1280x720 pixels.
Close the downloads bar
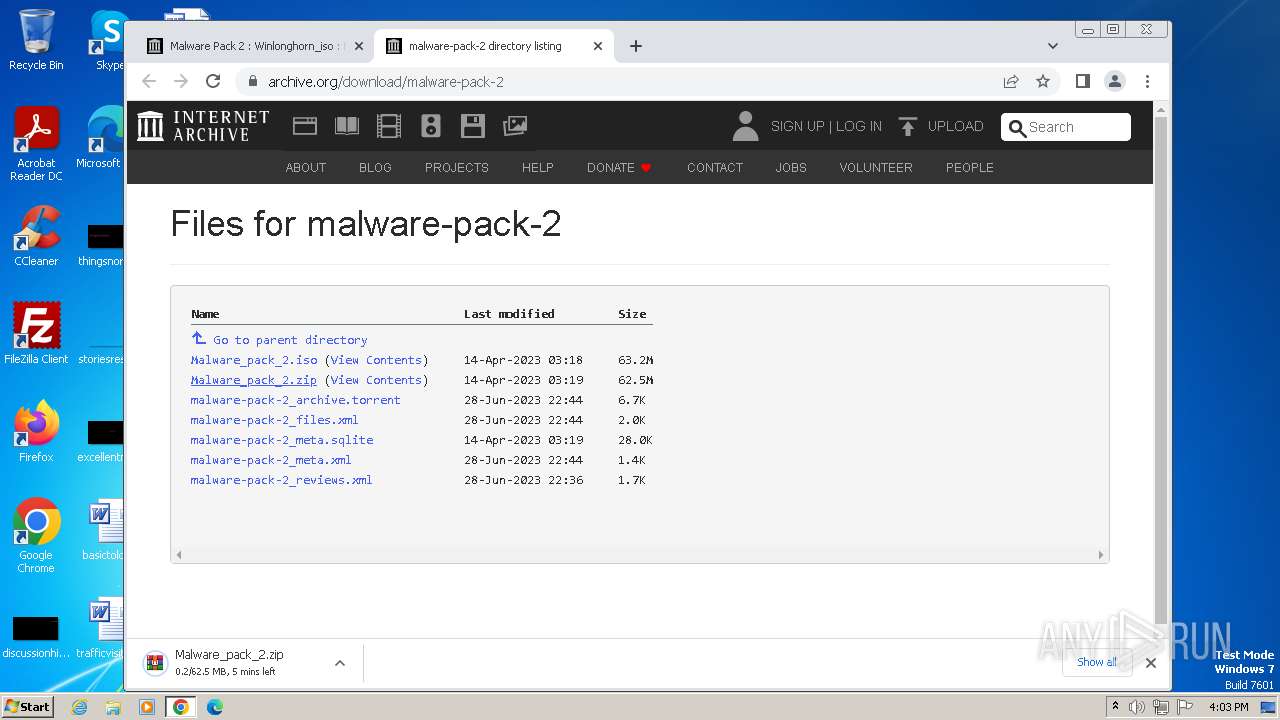pyautogui.click(x=1151, y=662)
